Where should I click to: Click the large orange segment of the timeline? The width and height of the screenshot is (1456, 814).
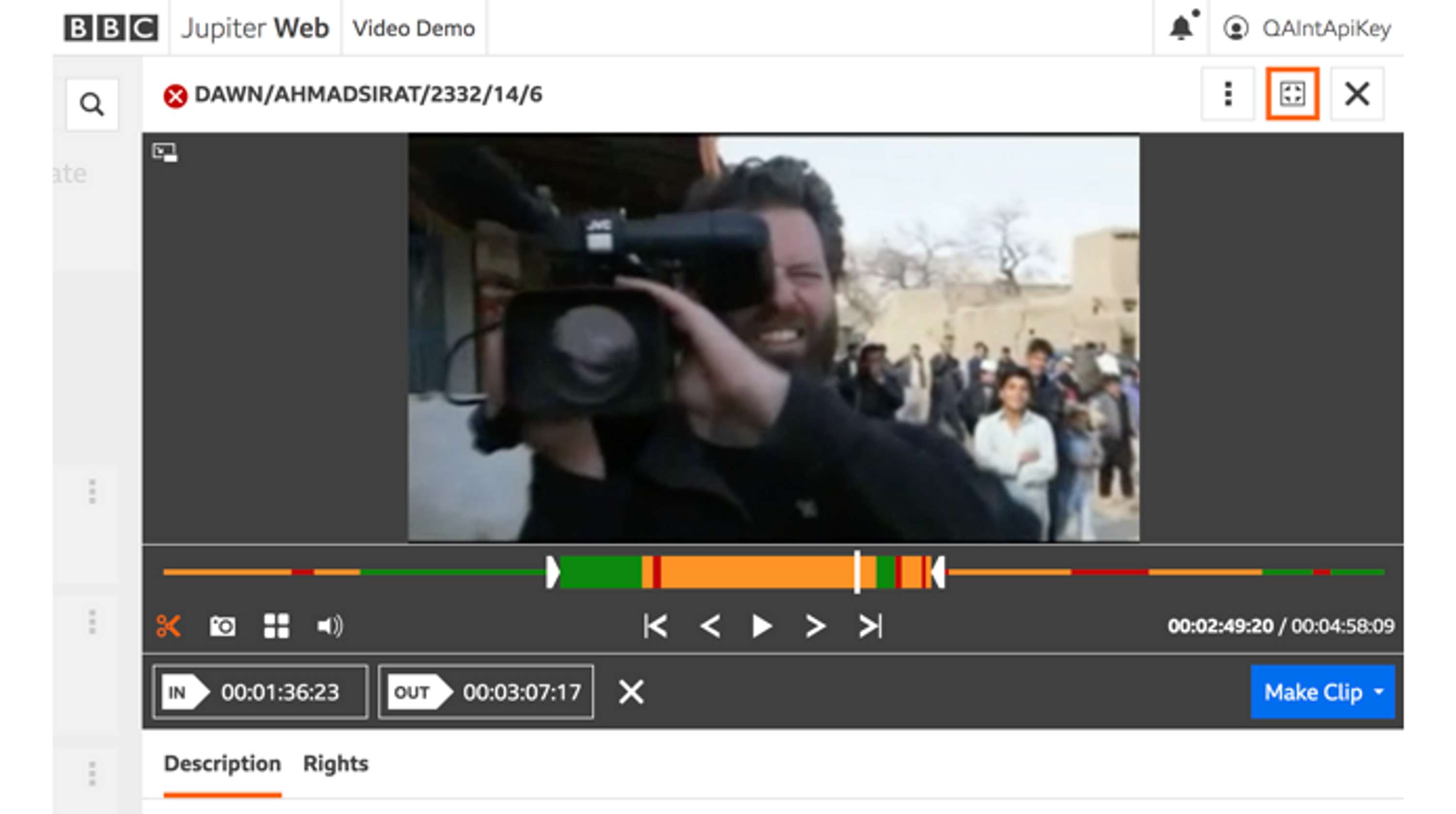pos(758,573)
